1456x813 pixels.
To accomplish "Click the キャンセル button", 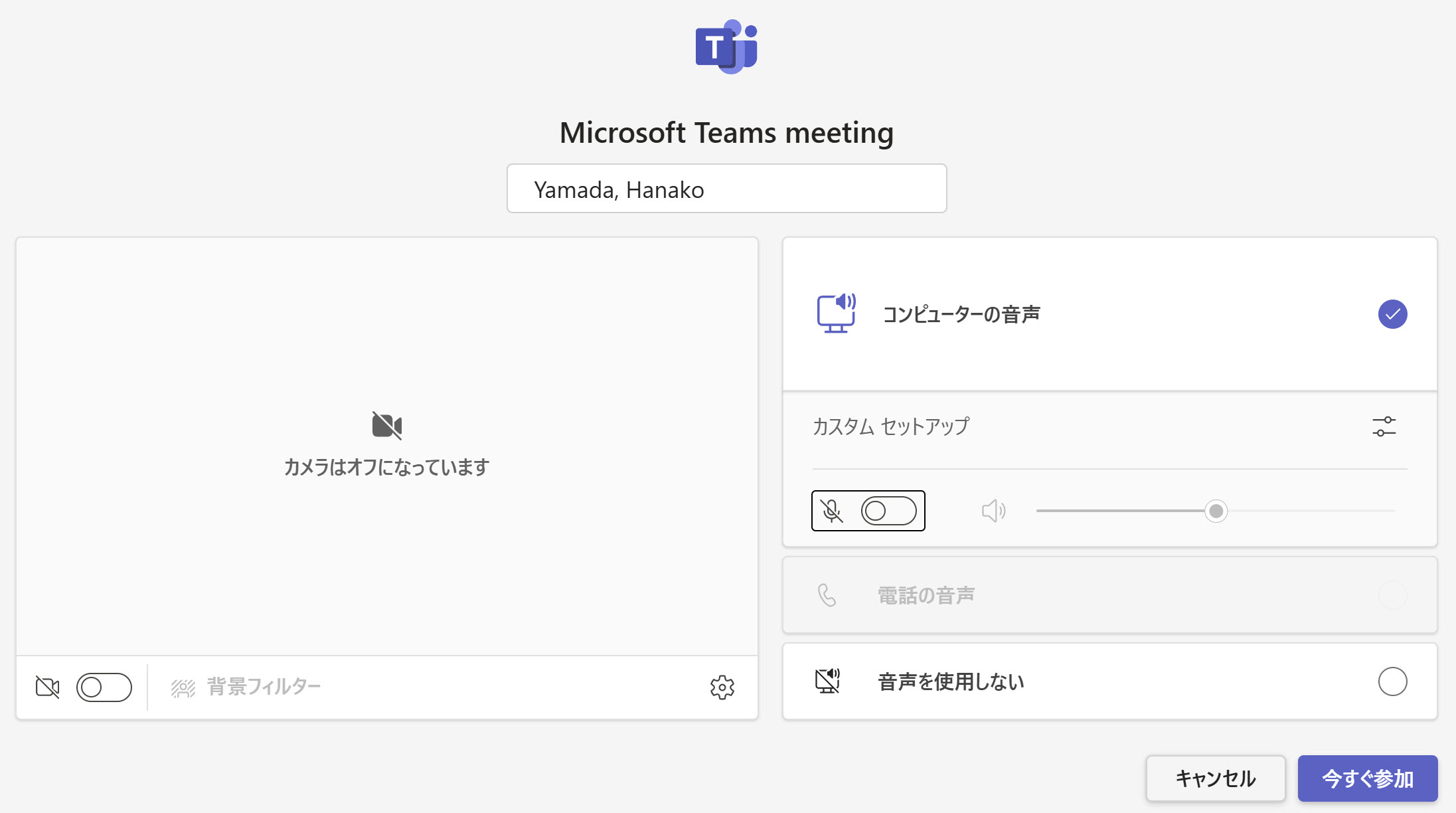I will click(1216, 778).
